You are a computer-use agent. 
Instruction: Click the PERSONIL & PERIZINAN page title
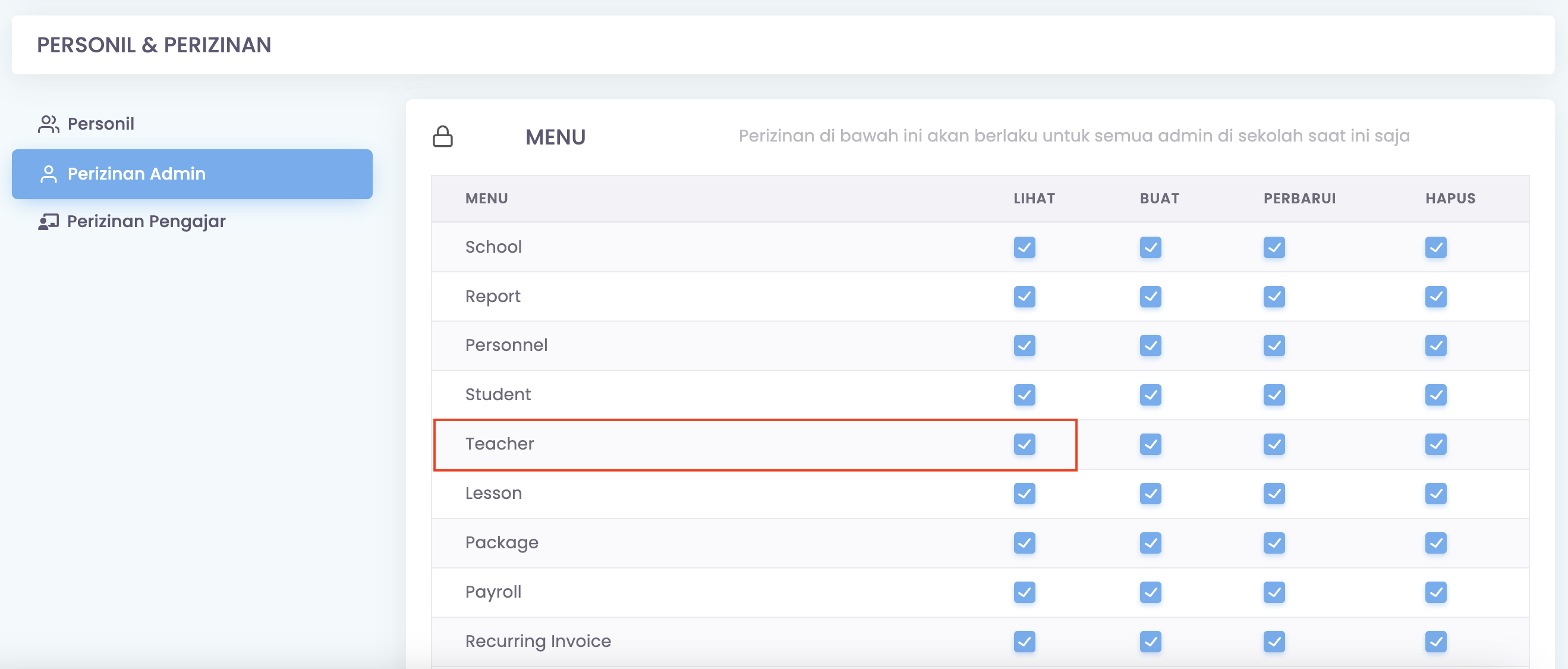click(x=154, y=45)
